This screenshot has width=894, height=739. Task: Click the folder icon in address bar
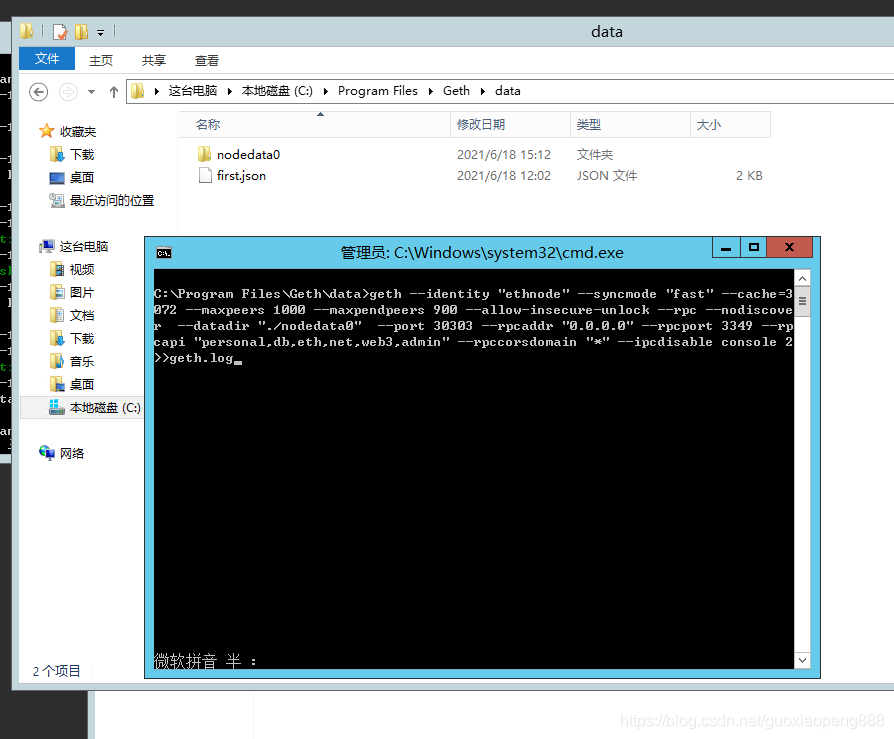pos(137,91)
